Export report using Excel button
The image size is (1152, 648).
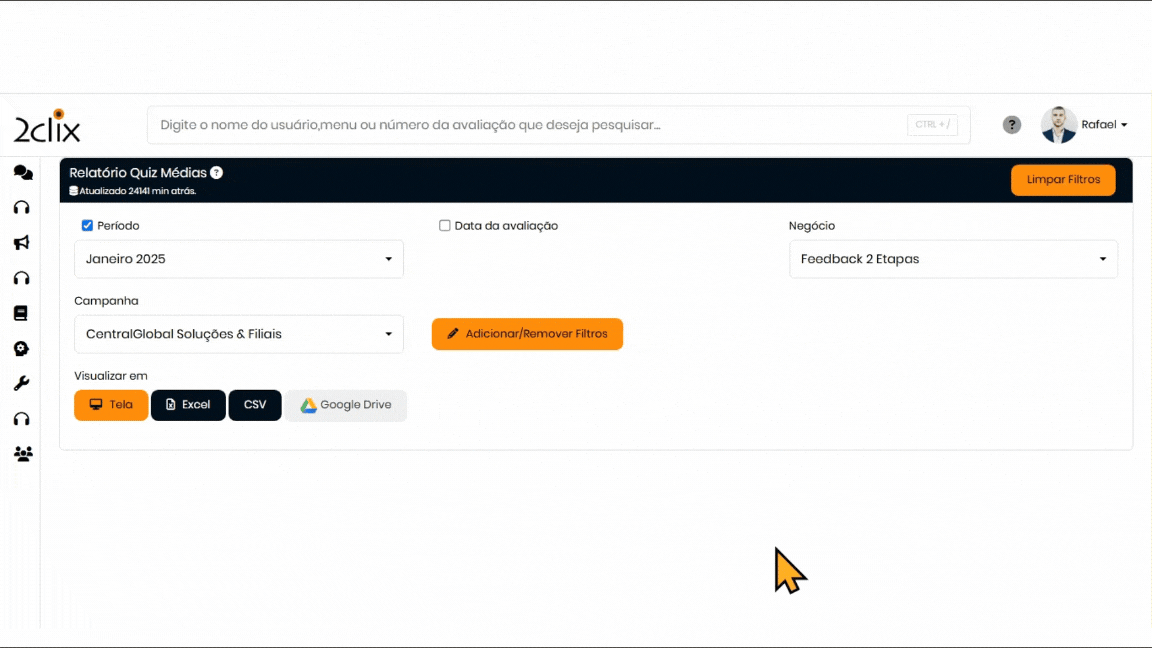point(188,405)
